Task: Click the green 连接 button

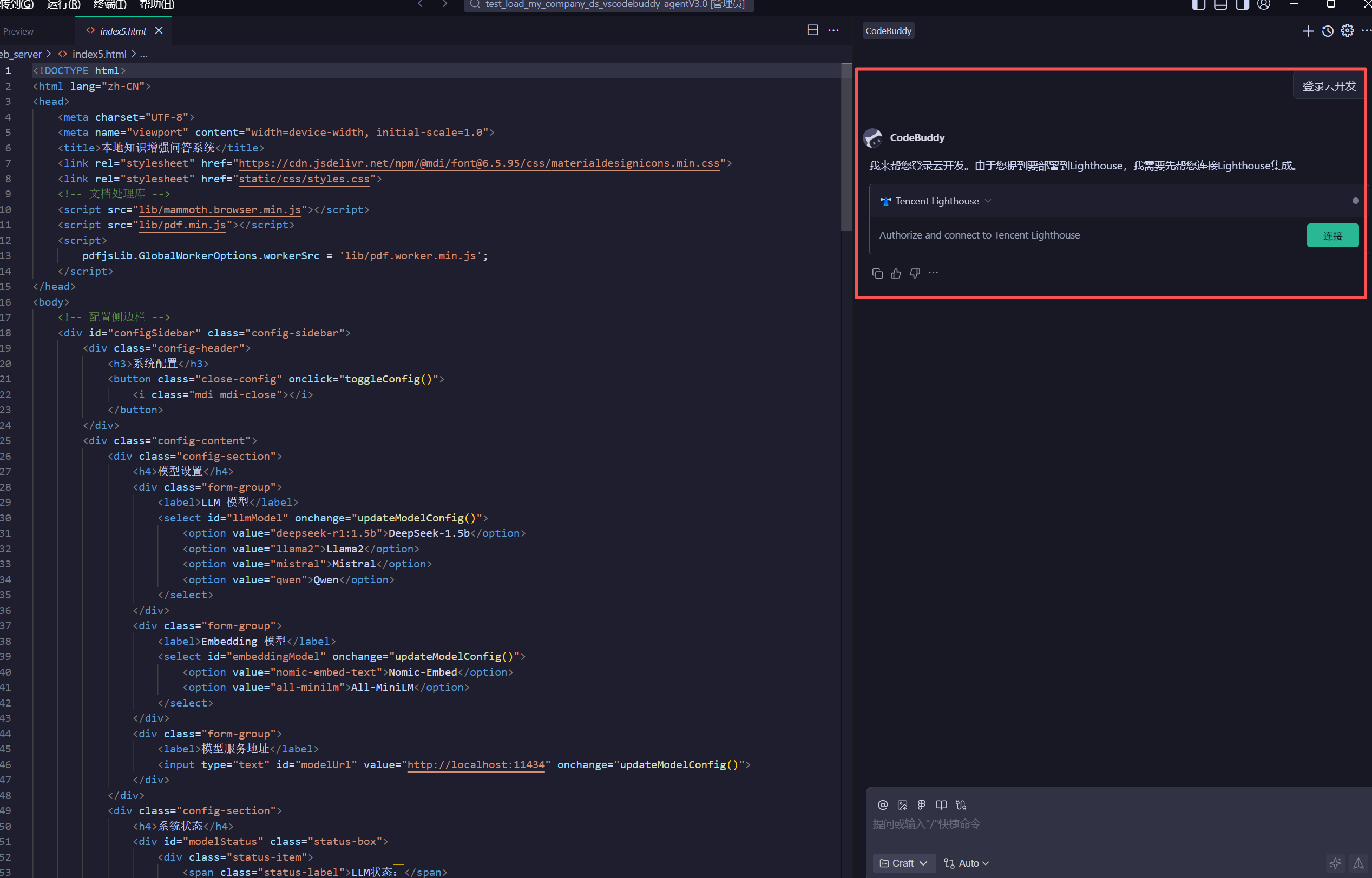Action: click(1332, 235)
